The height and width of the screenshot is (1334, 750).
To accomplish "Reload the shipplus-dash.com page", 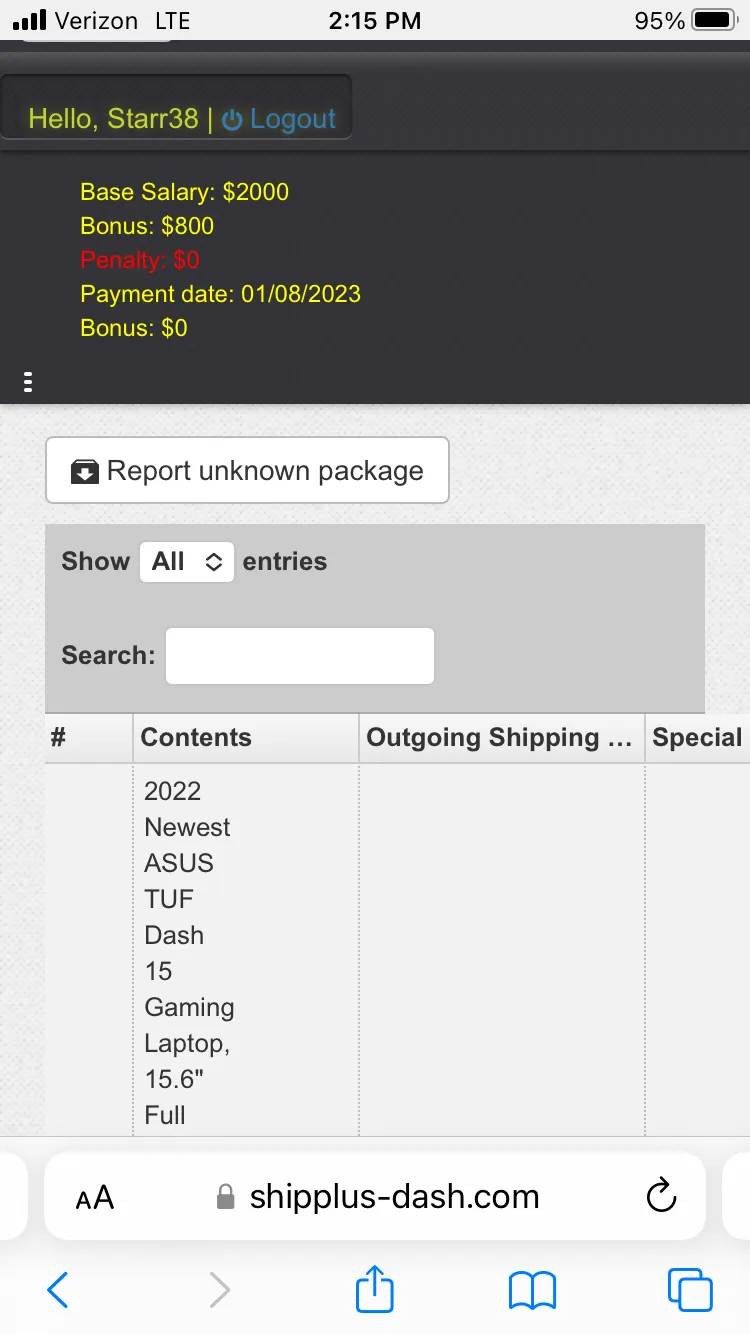I will pyautogui.click(x=661, y=1196).
